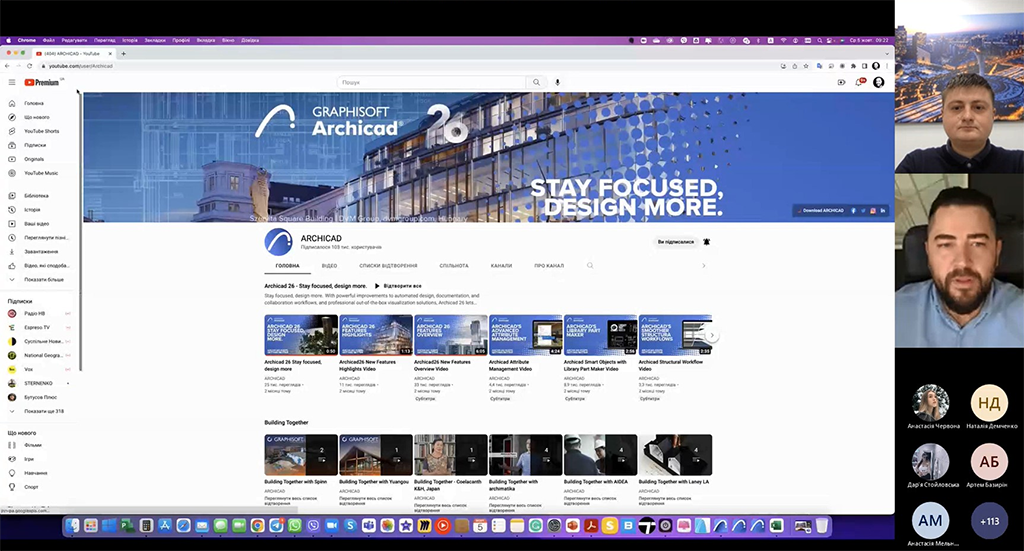This screenshot has width=1024, height=551.
Task: Click the search magnifier button
Action: (536, 82)
